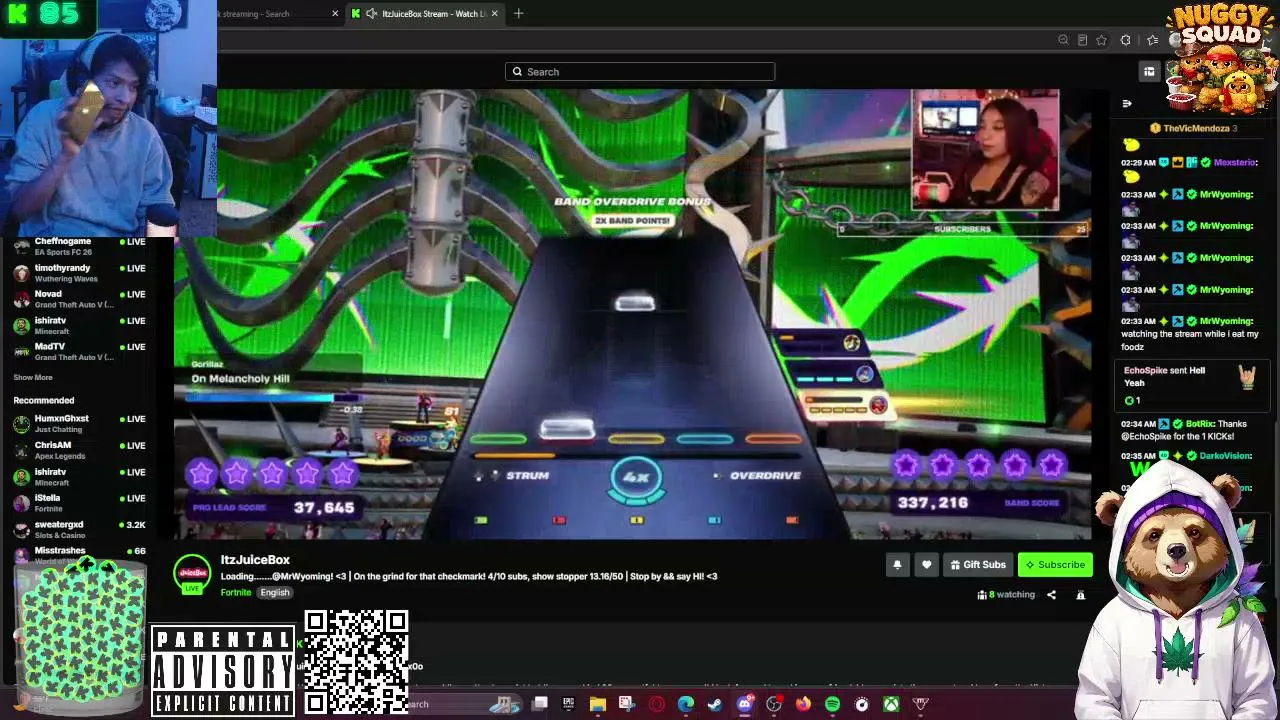1280x720 pixels.
Task: Open Opera GX from the taskbar
Action: [x=656, y=704]
